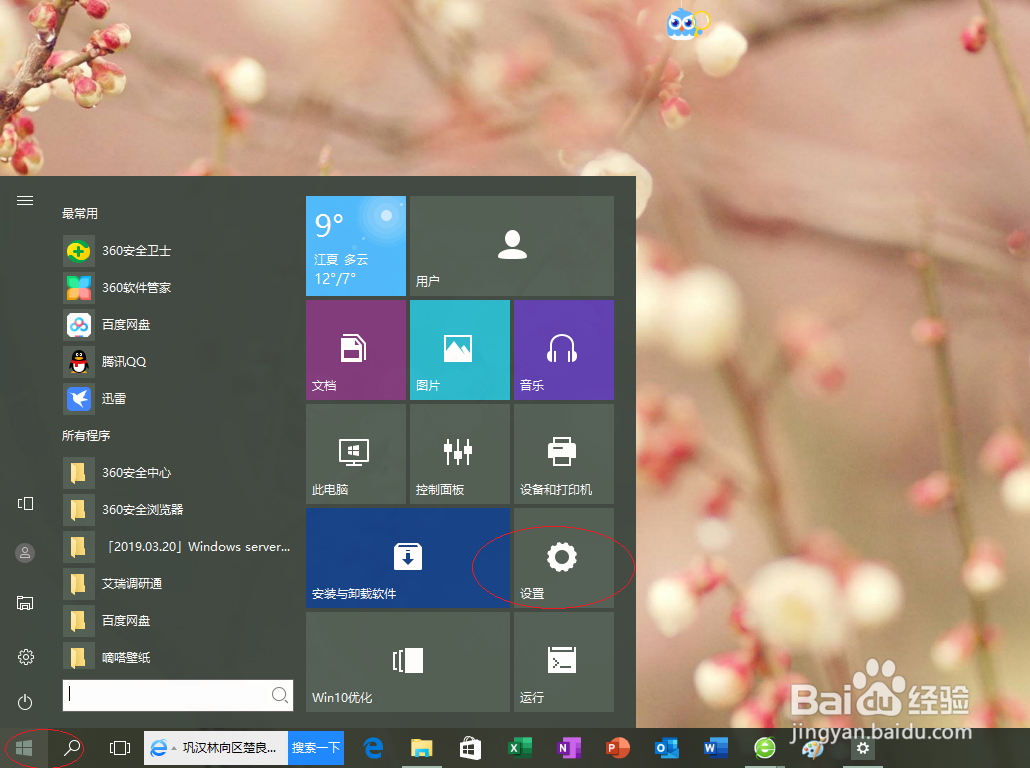Expand 百度网盘 folder under 所有程序
This screenshot has width=1030, height=768.
point(177,621)
